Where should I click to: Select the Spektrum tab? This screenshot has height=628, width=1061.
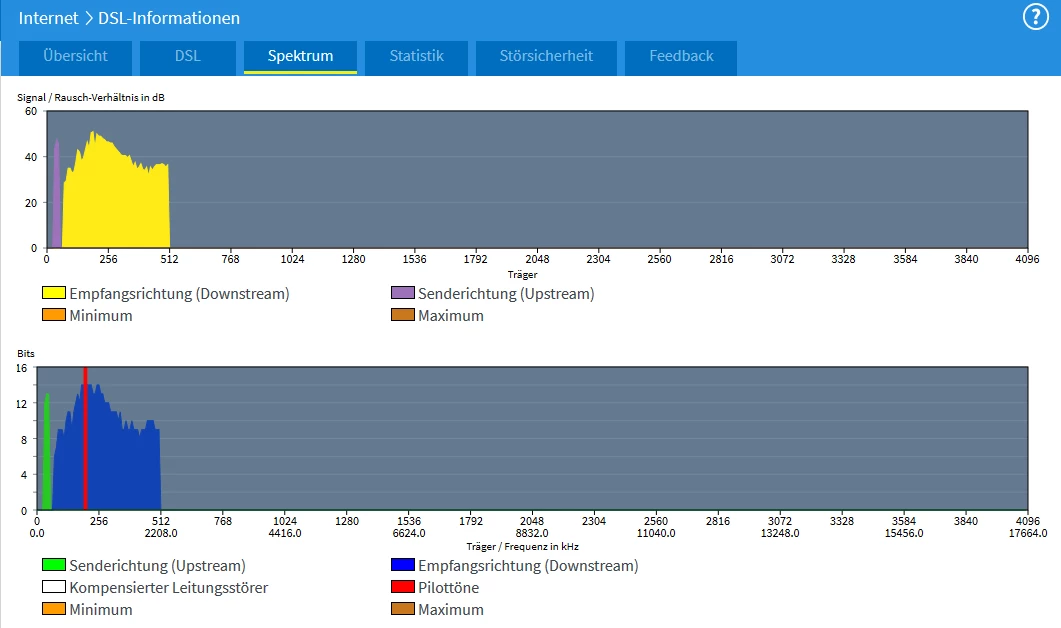click(x=300, y=57)
